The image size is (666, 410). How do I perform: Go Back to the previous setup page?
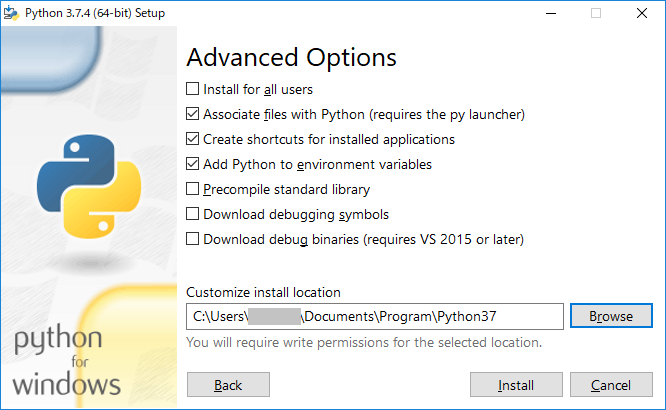point(228,385)
